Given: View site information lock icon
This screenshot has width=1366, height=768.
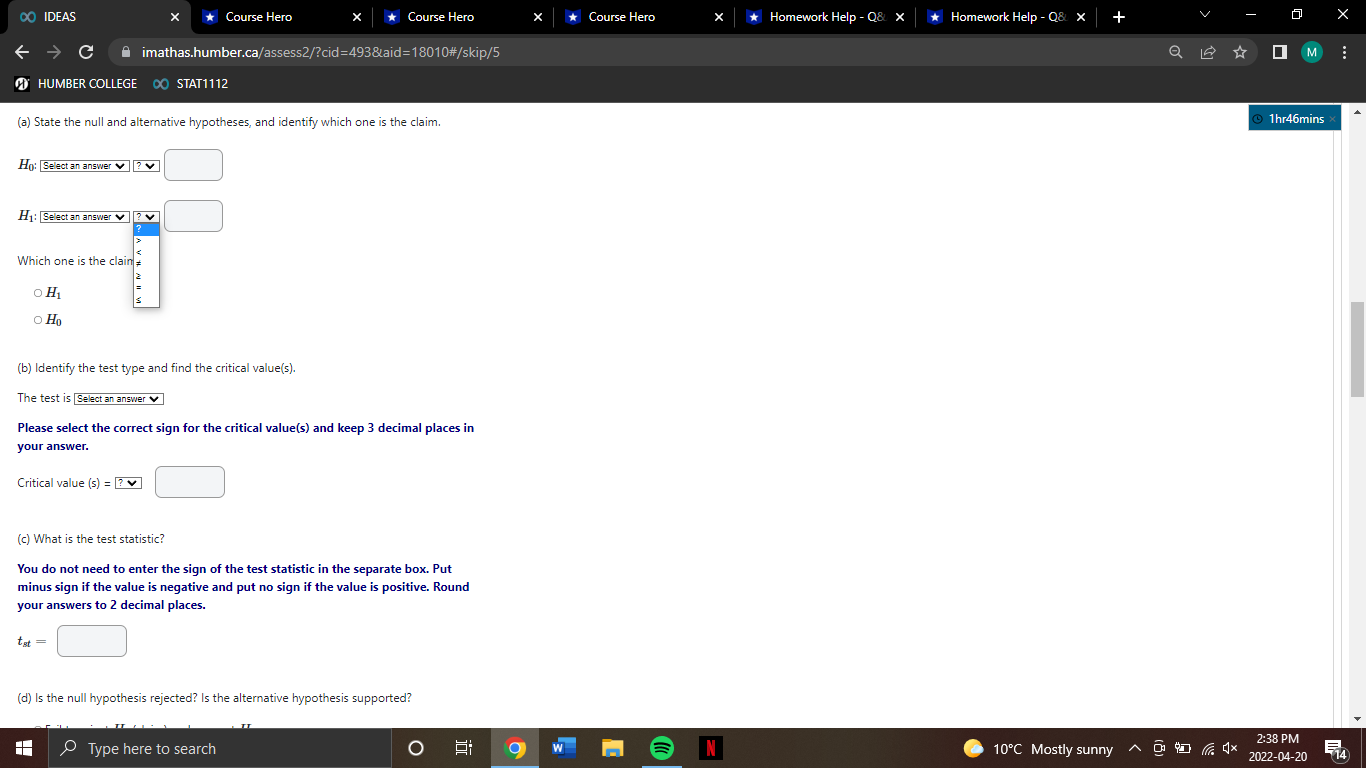Looking at the screenshot, I should [127, 52].
